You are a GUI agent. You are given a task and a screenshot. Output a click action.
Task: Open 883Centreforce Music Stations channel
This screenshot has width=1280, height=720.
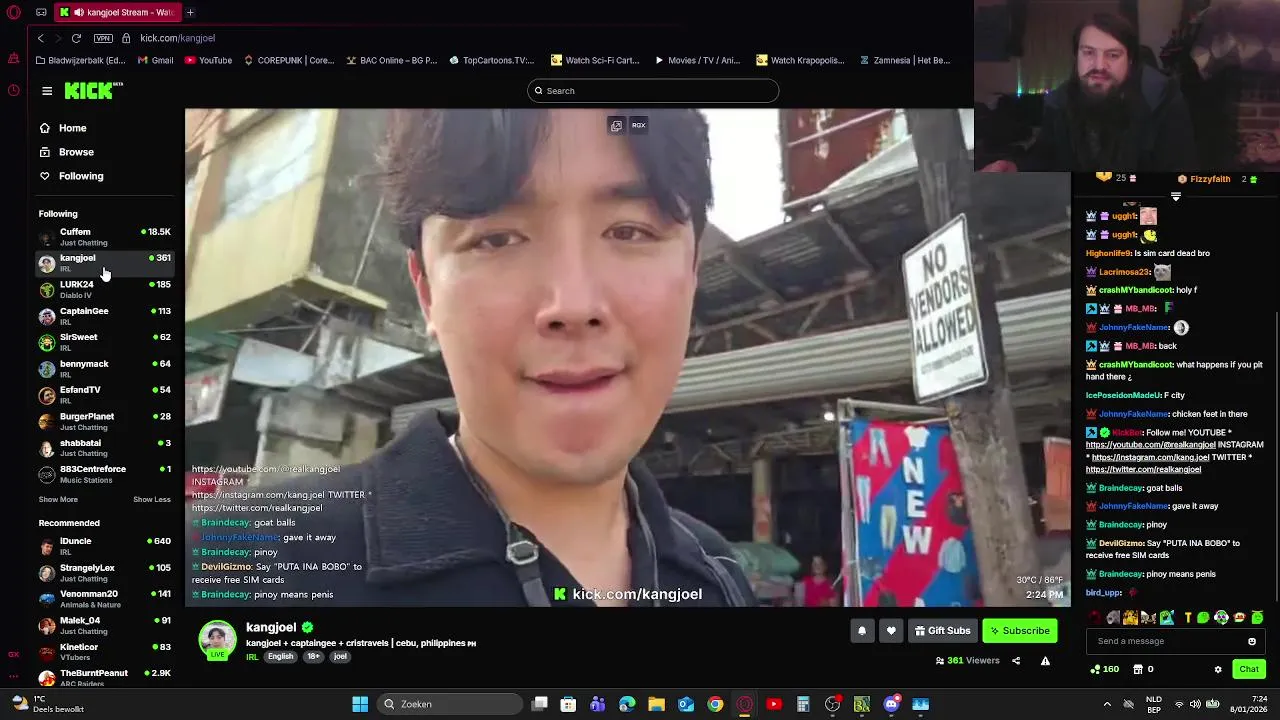coord(104,474)
